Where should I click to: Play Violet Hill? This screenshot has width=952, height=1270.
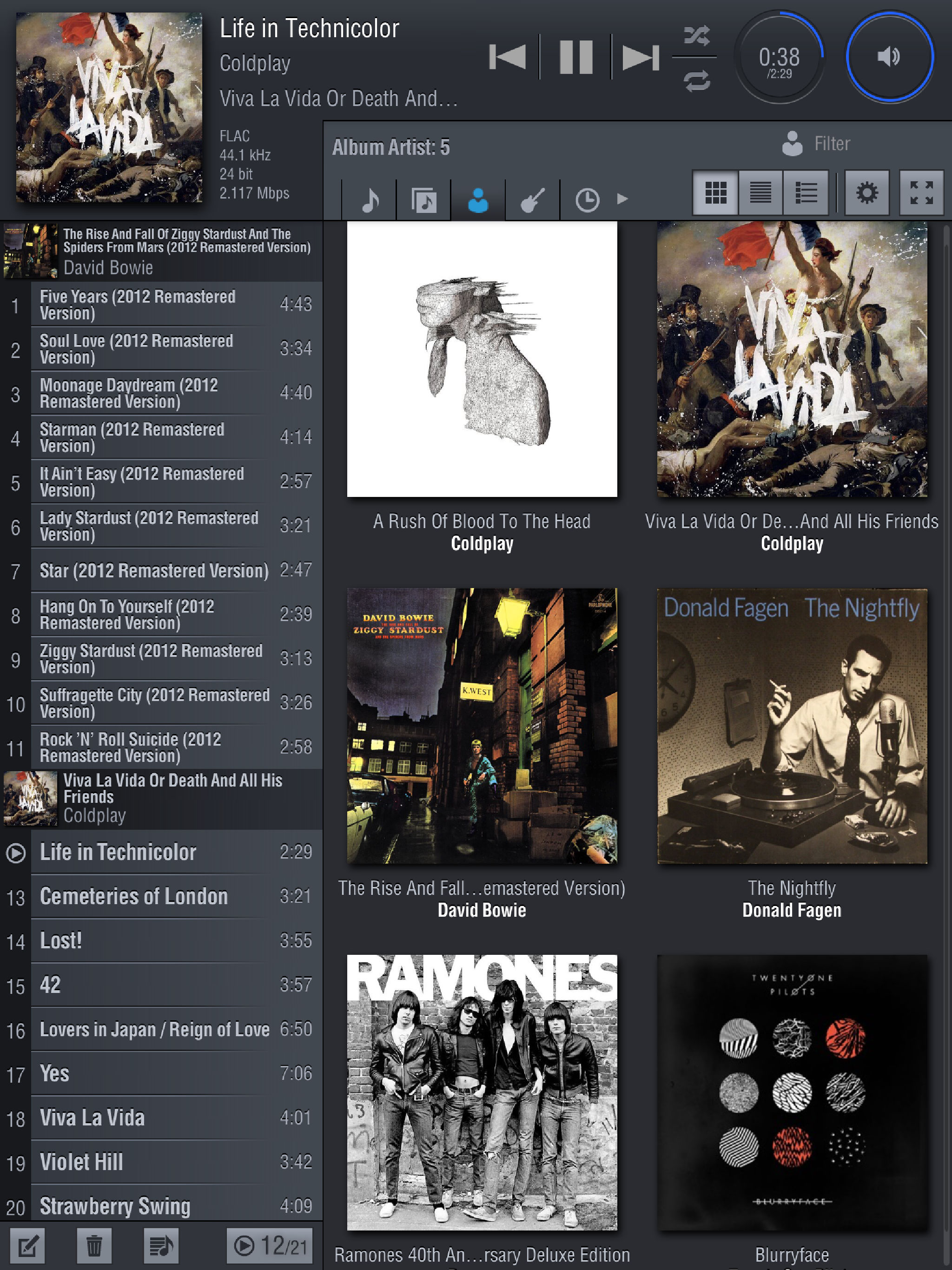(161, 1162)
